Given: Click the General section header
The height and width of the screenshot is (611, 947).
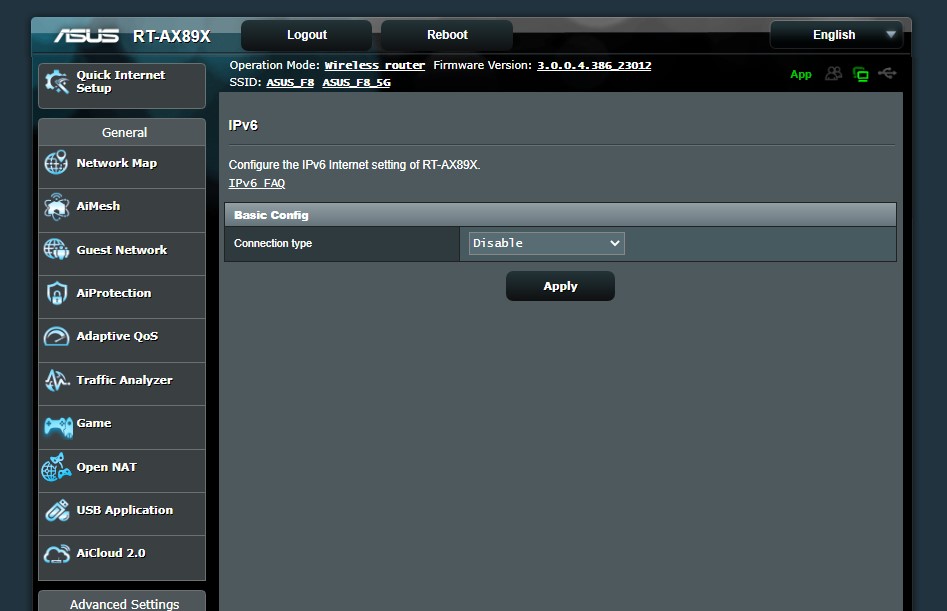Looking at the screenshot, I should (x=122, y=132).
